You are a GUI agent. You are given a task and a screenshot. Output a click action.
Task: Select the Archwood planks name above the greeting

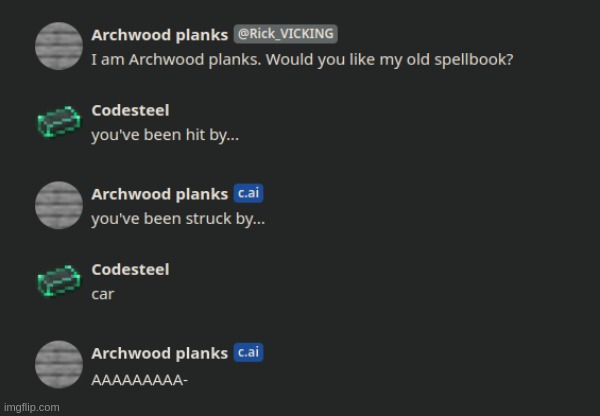pos(160,35)
